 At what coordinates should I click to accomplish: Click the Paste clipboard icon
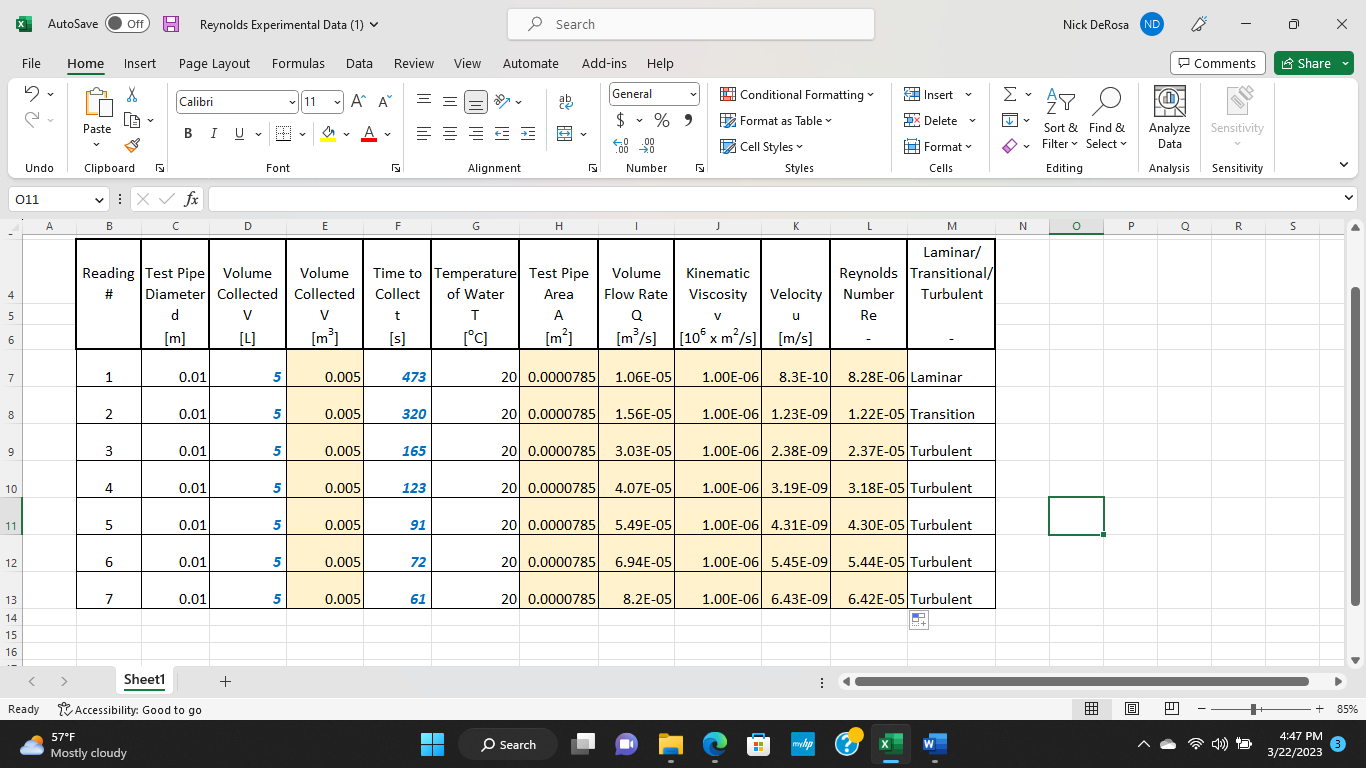97,104
